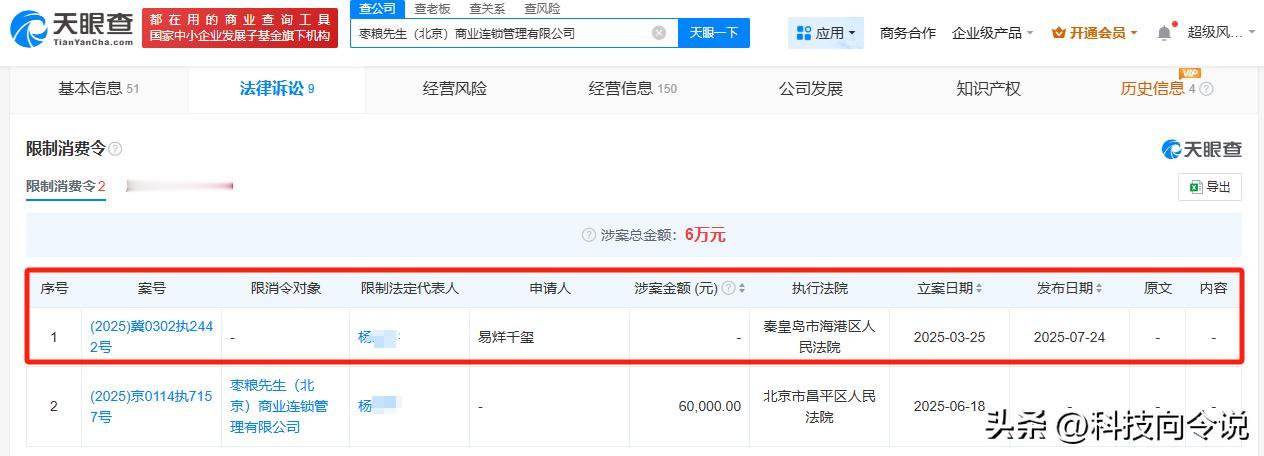This screenshot has height=456, width=1264.
Task: Open the notifications bell icon
Action: pyautogui.click(x=1165, y=33)
